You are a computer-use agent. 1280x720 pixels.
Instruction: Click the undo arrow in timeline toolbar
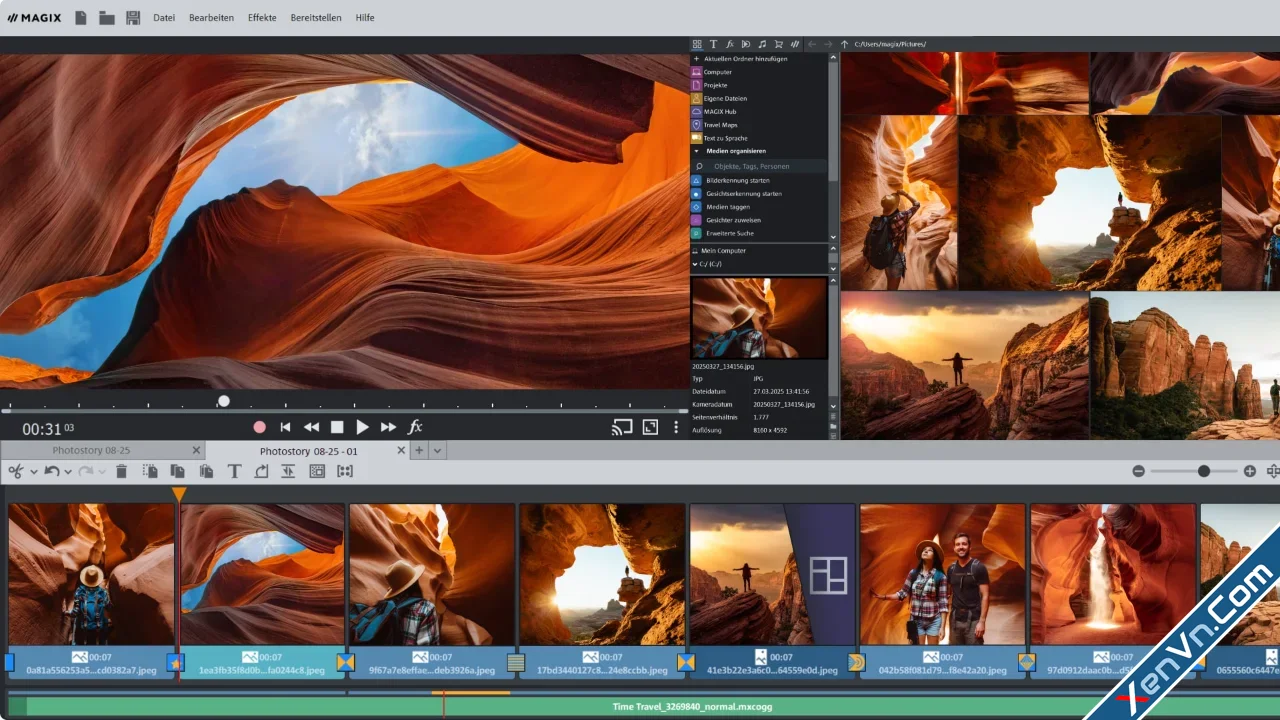(x=51, y=471)
